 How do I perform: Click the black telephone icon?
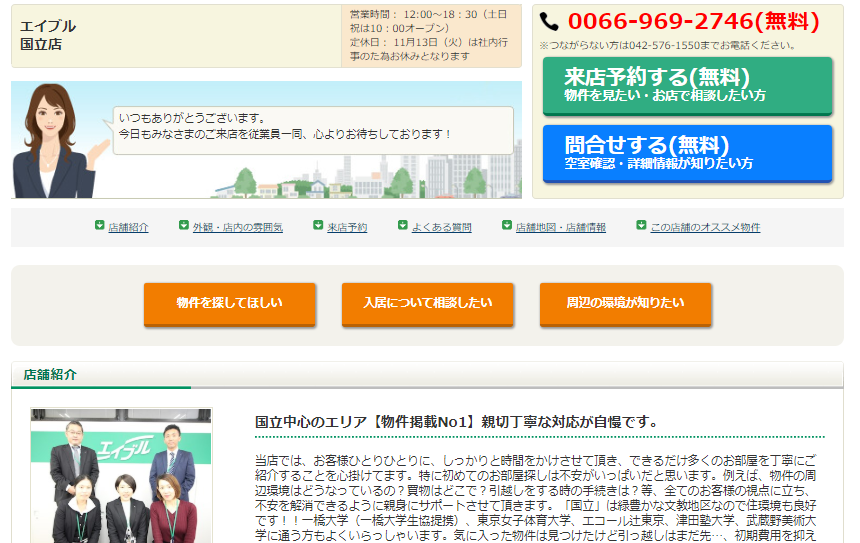(x=549, y=22)
